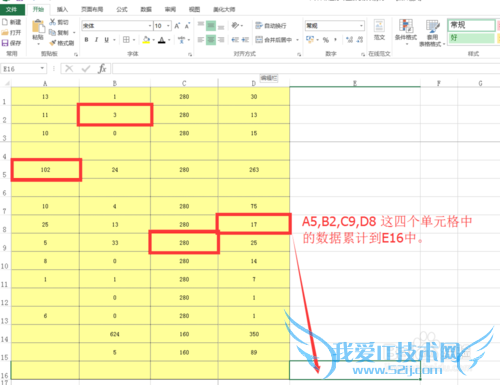Screen dimensions: 500x385
Task: Toggle italic formatting (I)
Action: 96,40
